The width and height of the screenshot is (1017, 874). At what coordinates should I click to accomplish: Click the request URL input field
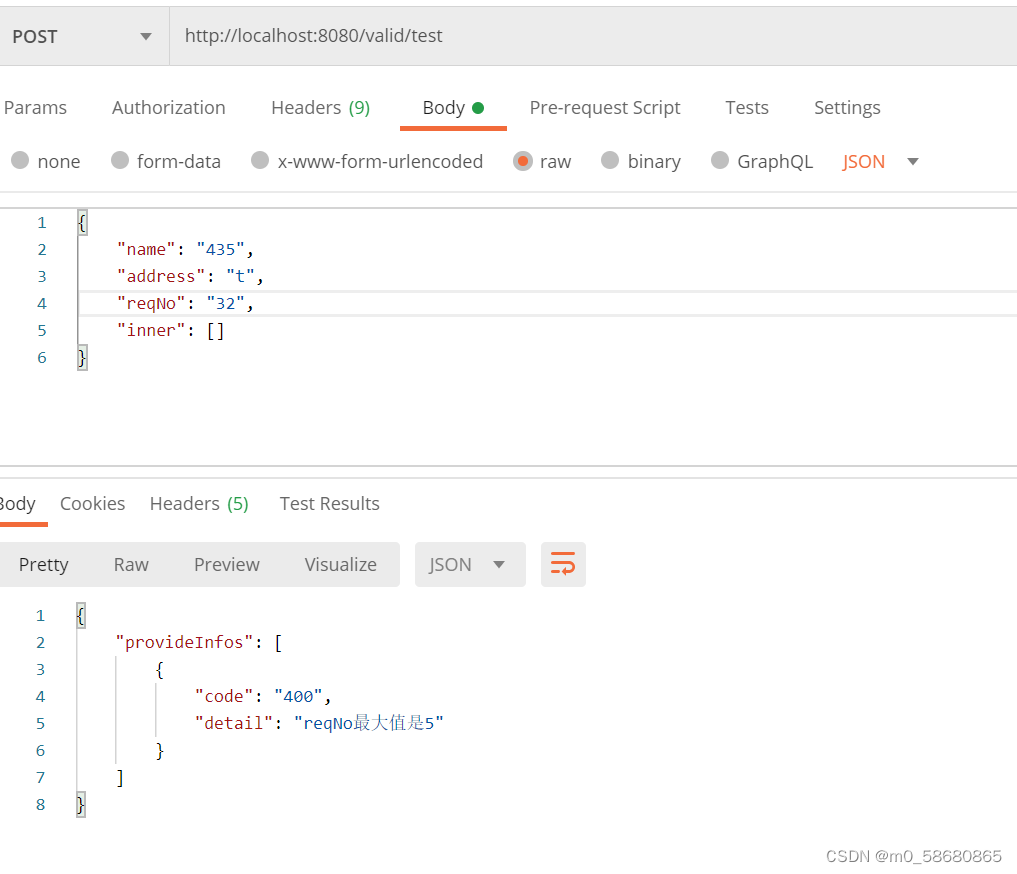[593, 36]
